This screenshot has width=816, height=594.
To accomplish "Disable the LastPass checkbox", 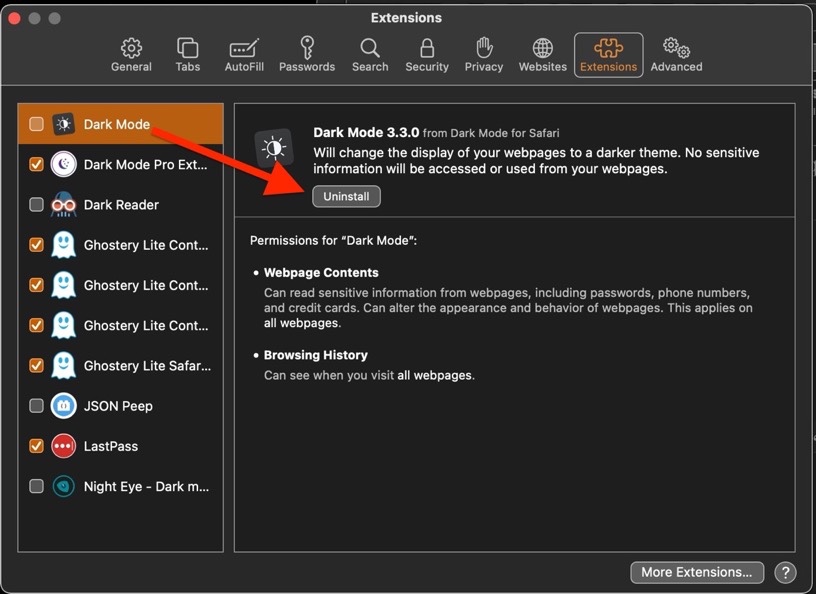I will click(36, 446).
